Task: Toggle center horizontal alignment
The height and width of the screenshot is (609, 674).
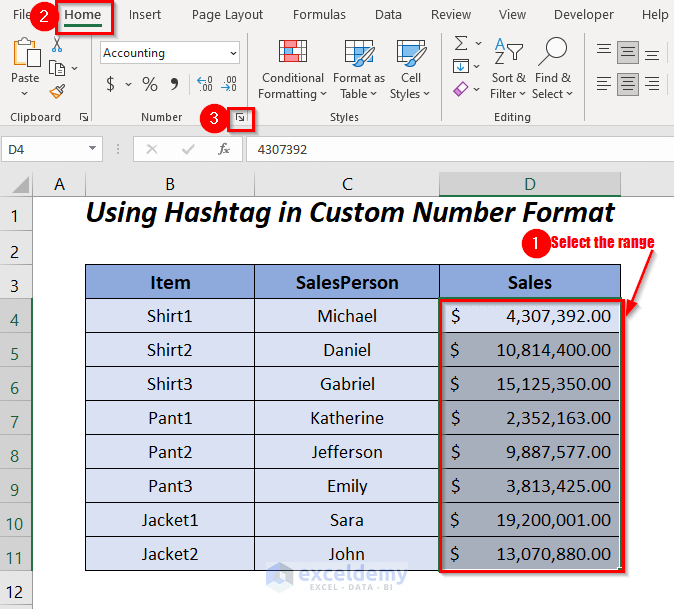Action: click(x=628, y=85)
